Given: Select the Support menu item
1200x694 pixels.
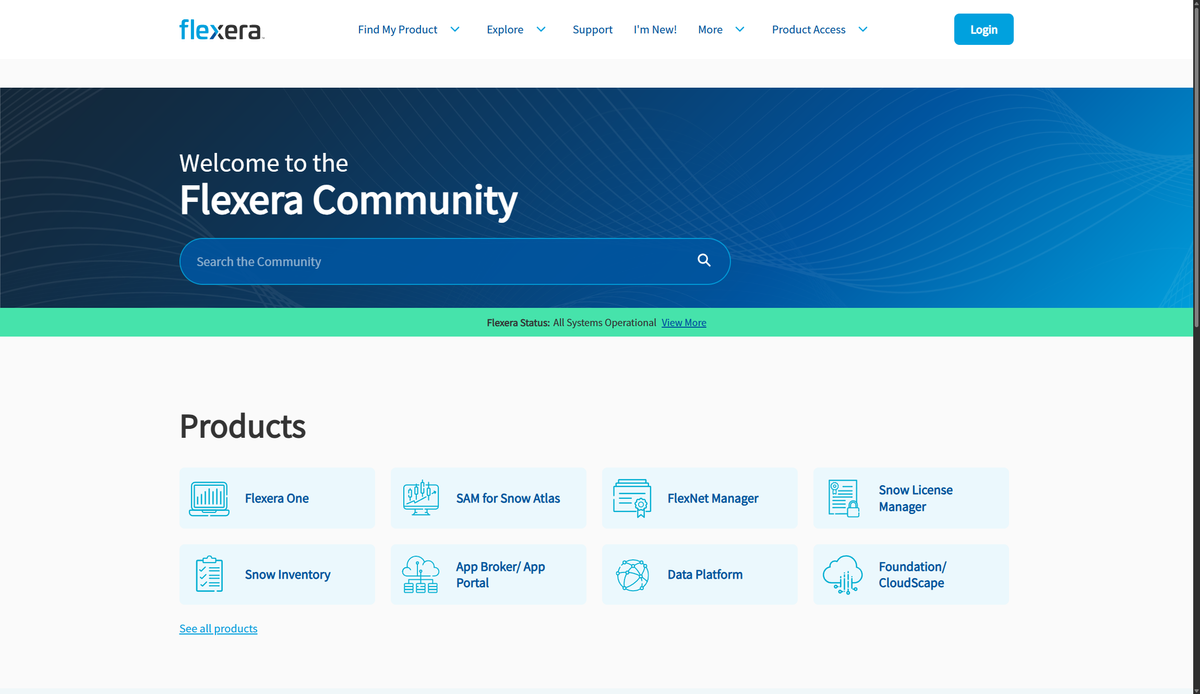Looking at the screenshot, I should pos(592,29).
